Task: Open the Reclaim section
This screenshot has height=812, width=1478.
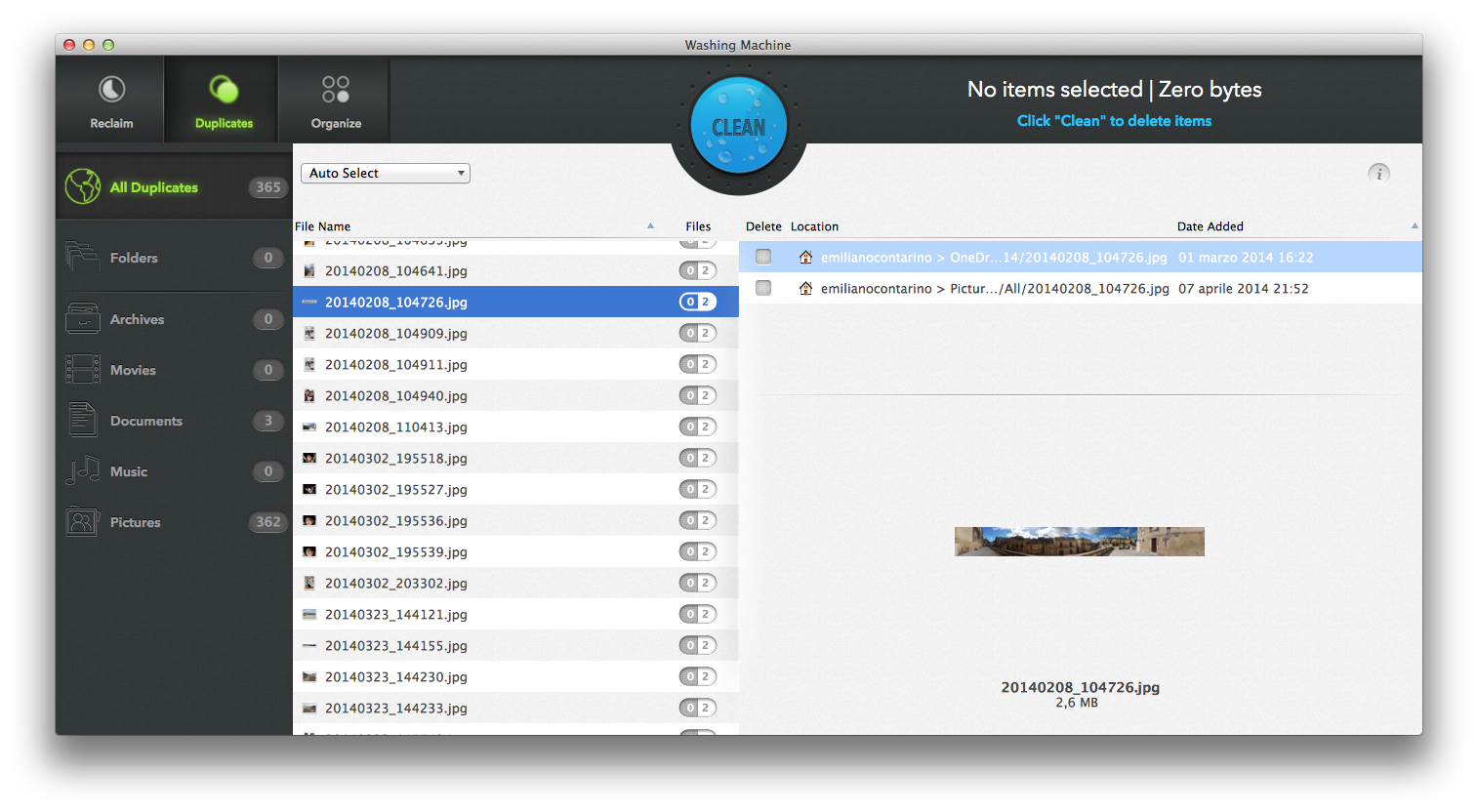Action: coord(111,101)
